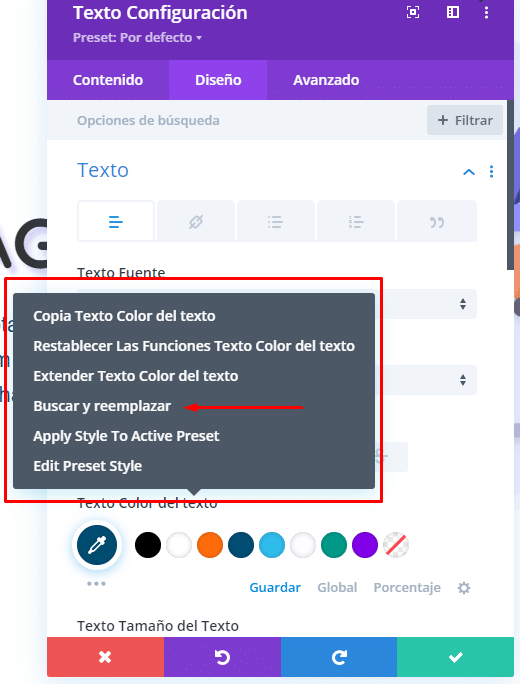The height and width of the screenshot is (684, 520).
Task: Select Apply Style To Active Preset
Action: click(126, 436)
